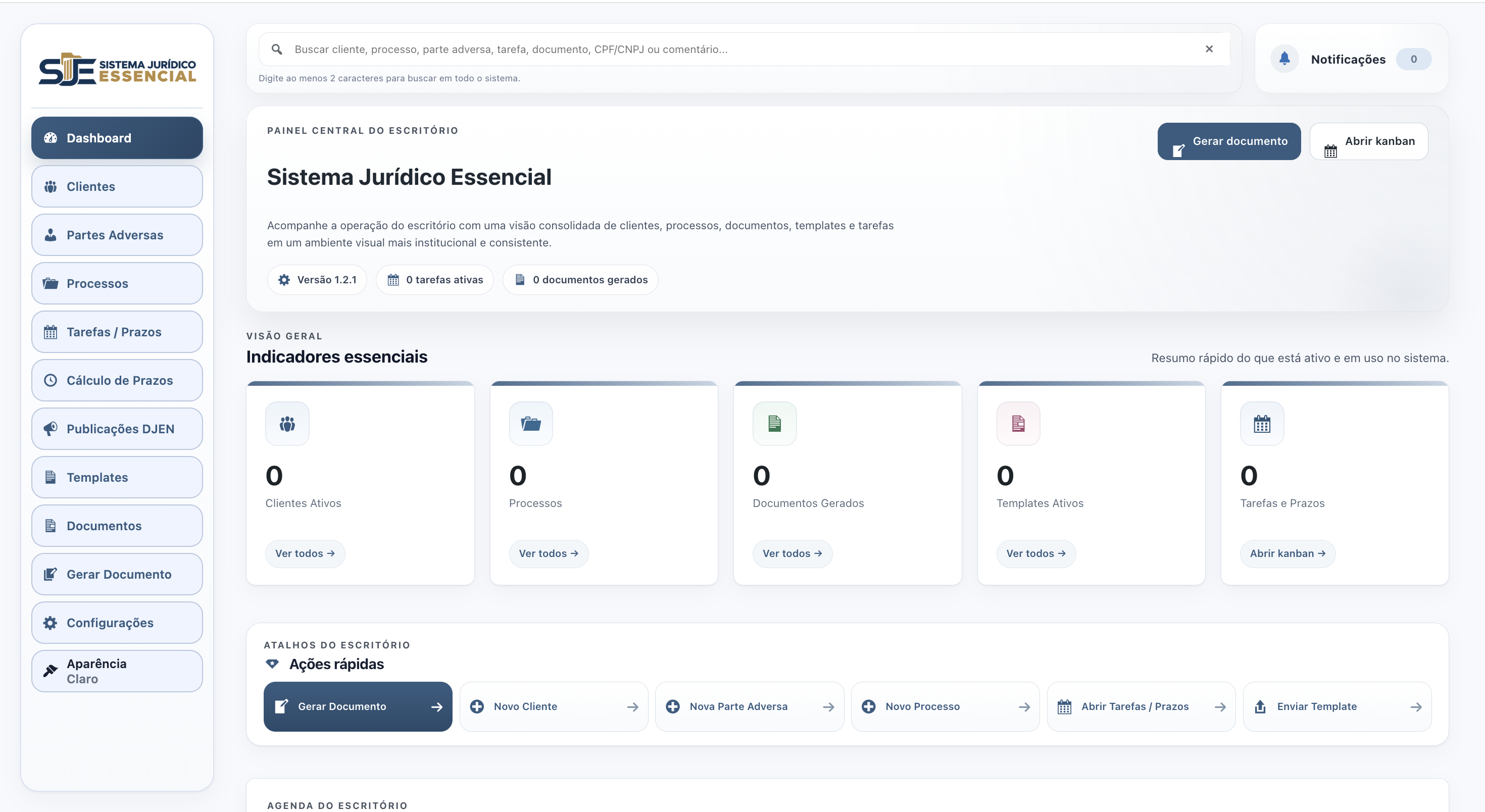Viewport: 1485px width, 812px height.
Task: Clear the search field with X
Action: pos(1209,49)
